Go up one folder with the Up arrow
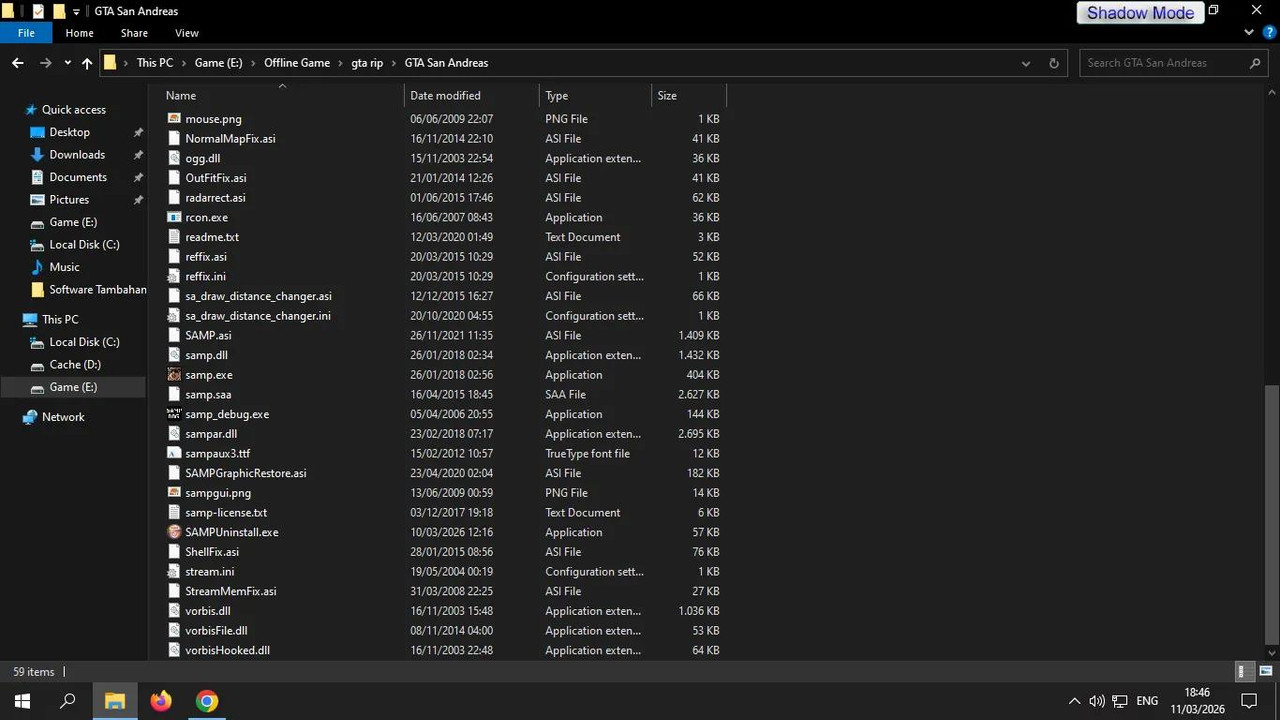 click(x=87, y=63)
